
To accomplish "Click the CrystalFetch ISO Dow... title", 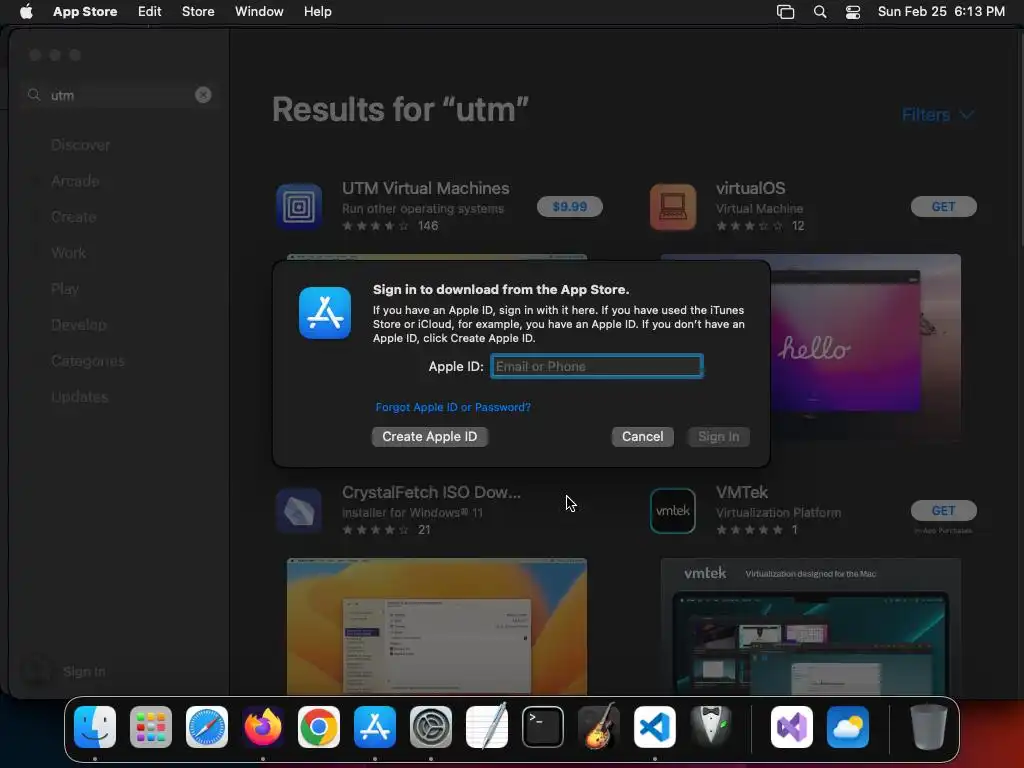I will [431, 492].
